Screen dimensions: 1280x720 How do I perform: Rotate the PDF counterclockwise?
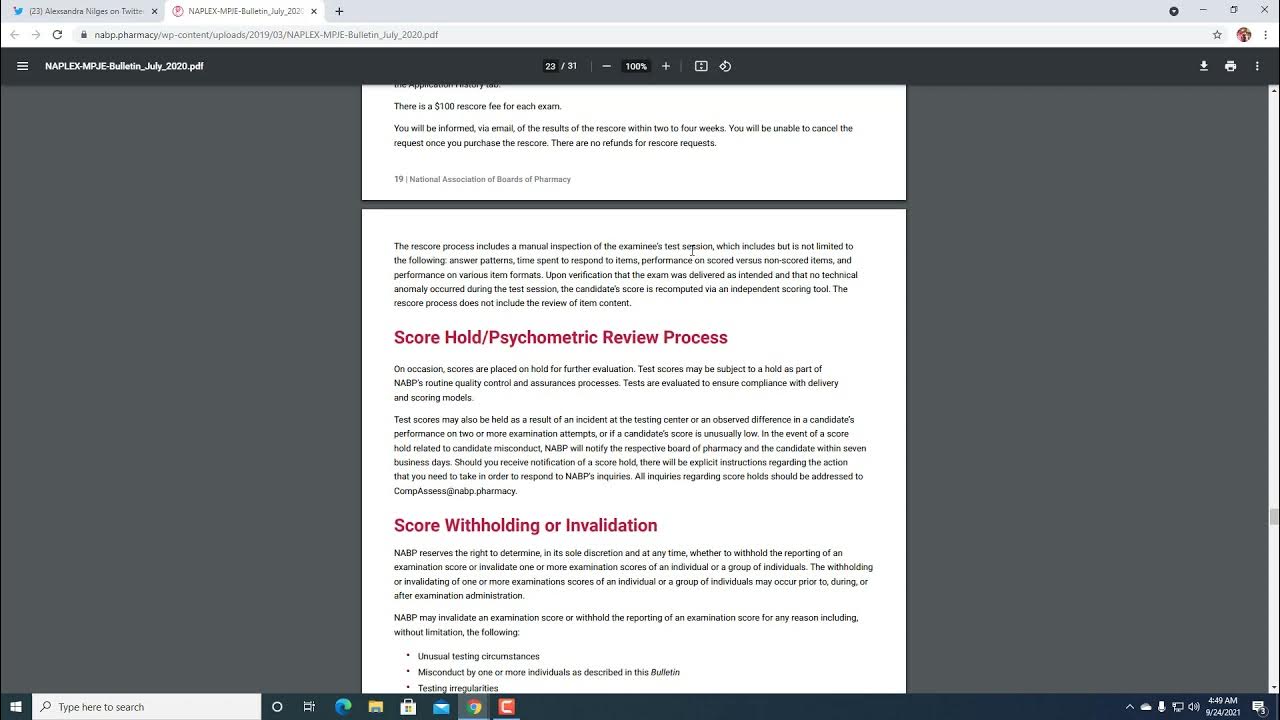(x=725, y=66)
